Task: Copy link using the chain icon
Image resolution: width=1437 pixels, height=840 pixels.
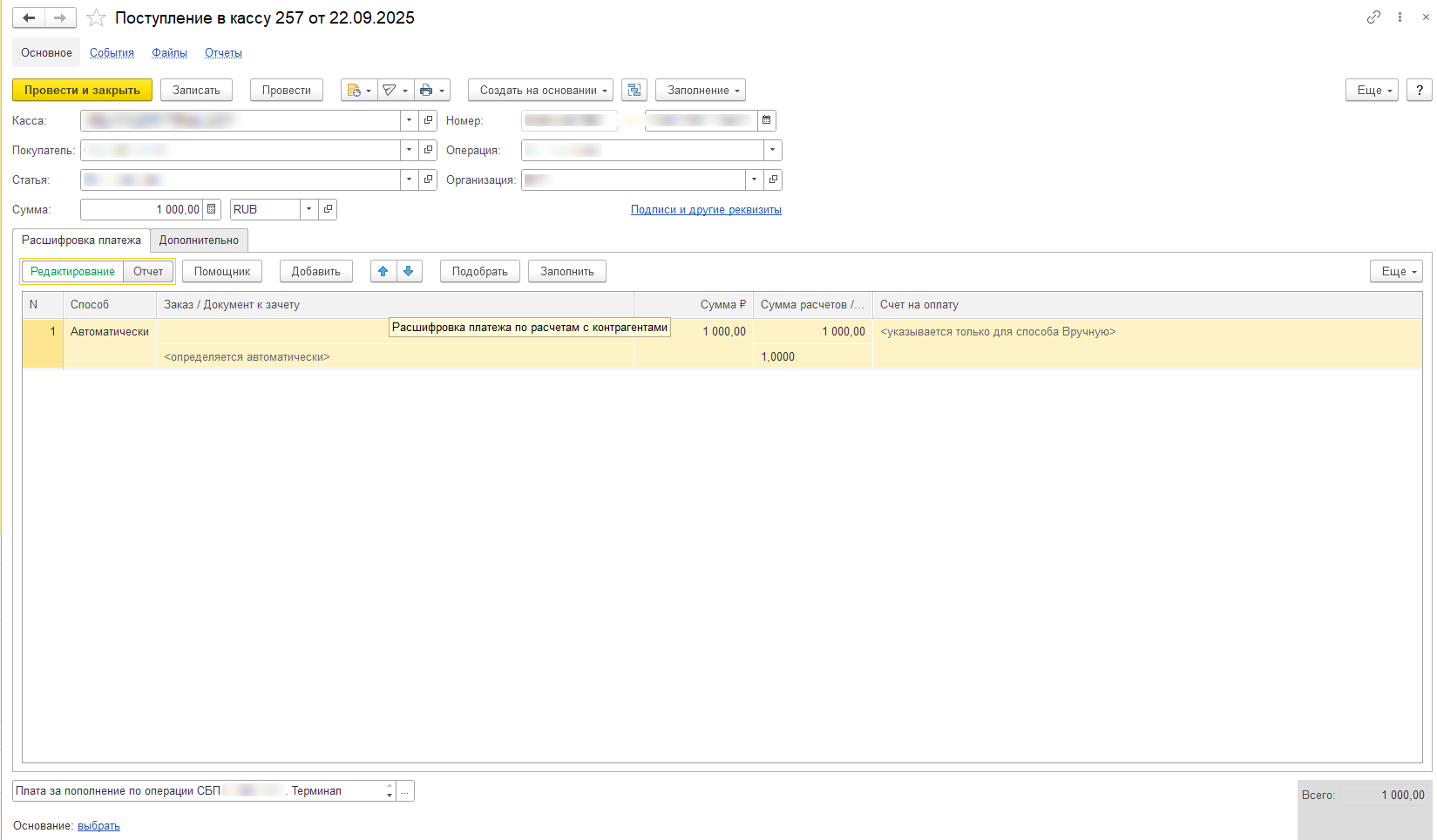Action: click(1373, 17)
